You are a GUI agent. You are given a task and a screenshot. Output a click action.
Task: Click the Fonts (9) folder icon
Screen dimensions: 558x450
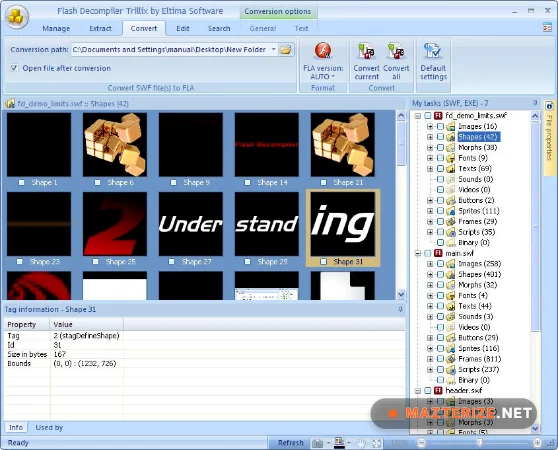[451, 158]
